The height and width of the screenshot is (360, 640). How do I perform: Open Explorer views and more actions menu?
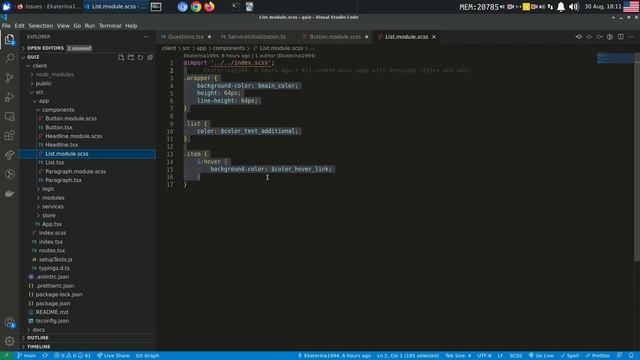point(146,37)
